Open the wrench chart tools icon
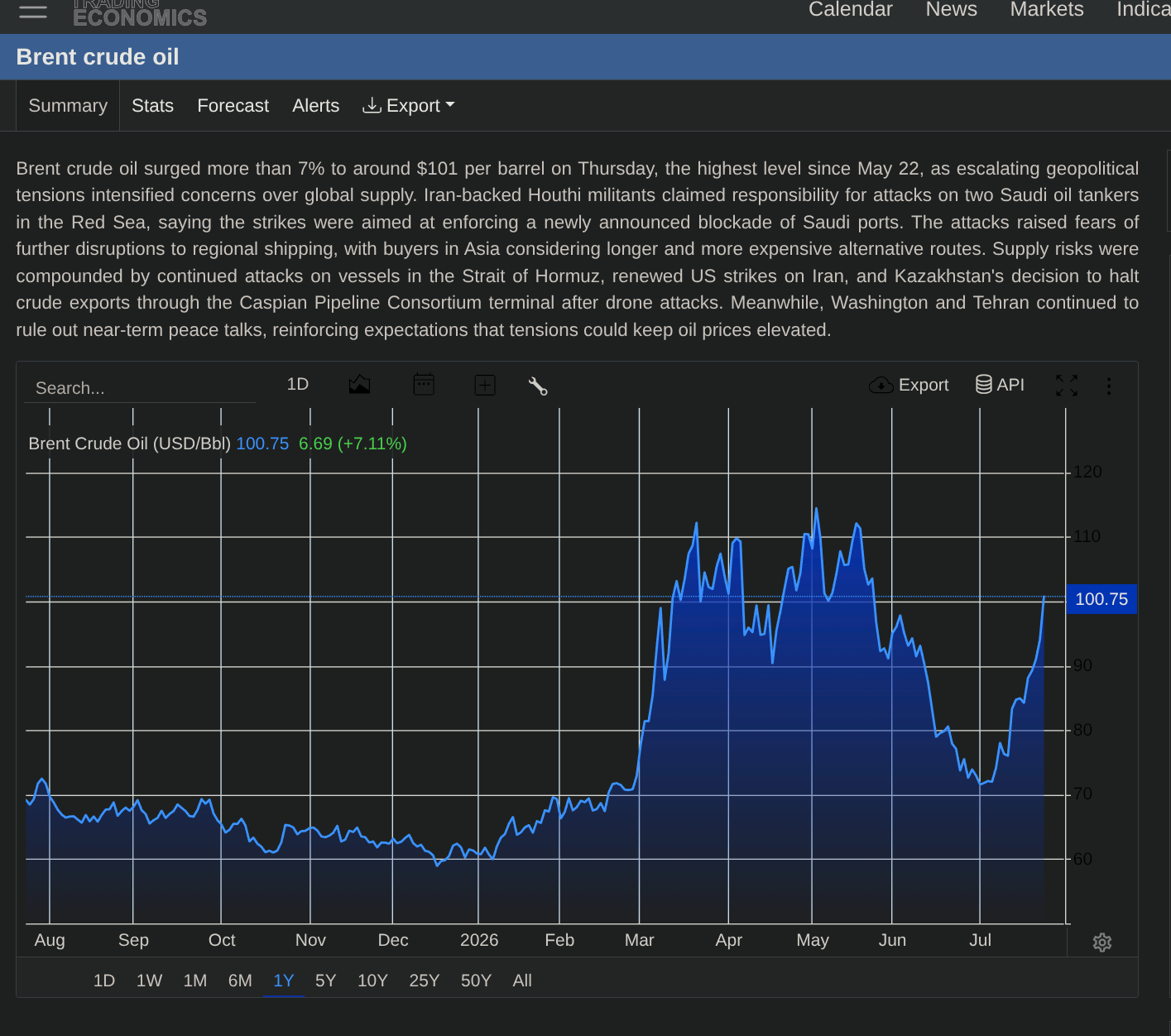 (x=538, y=386)
